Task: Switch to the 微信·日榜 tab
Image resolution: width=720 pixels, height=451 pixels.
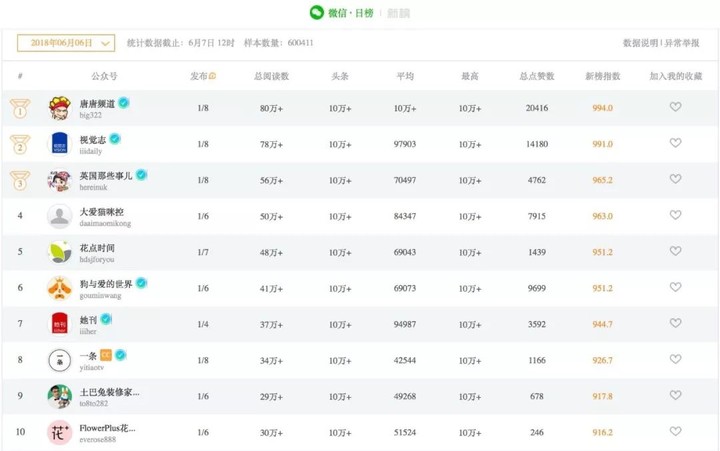Action: [351, 13]
